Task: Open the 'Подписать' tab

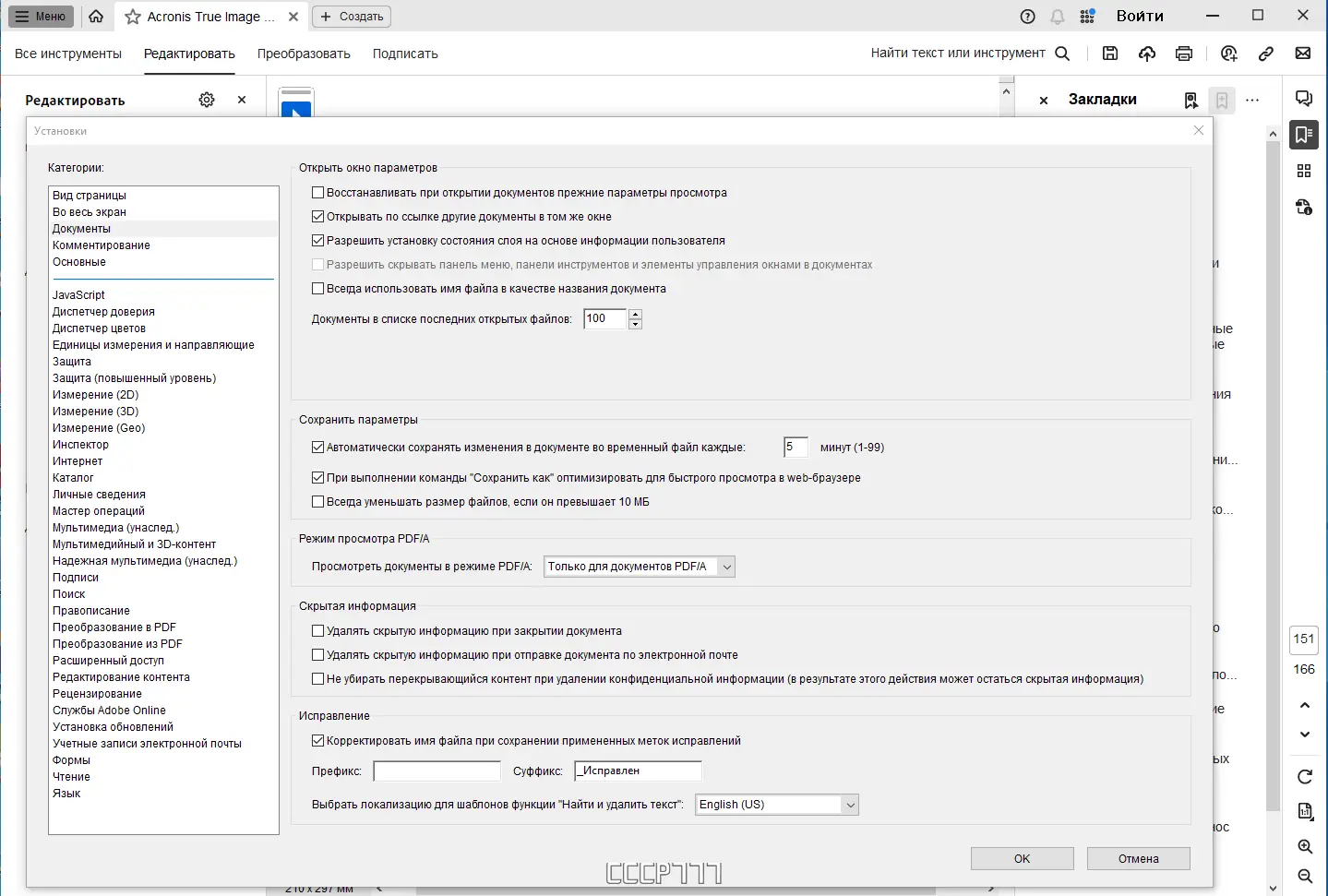Action: tap(405, 54)
